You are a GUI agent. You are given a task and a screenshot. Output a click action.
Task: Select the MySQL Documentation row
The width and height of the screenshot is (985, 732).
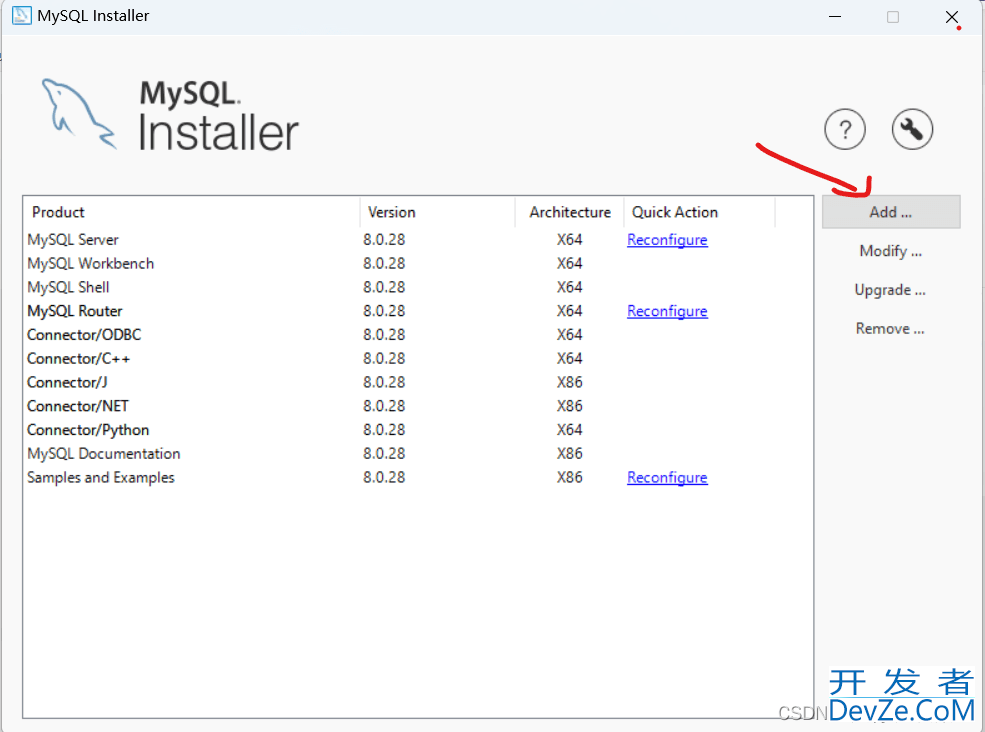(x=418, y=454)
